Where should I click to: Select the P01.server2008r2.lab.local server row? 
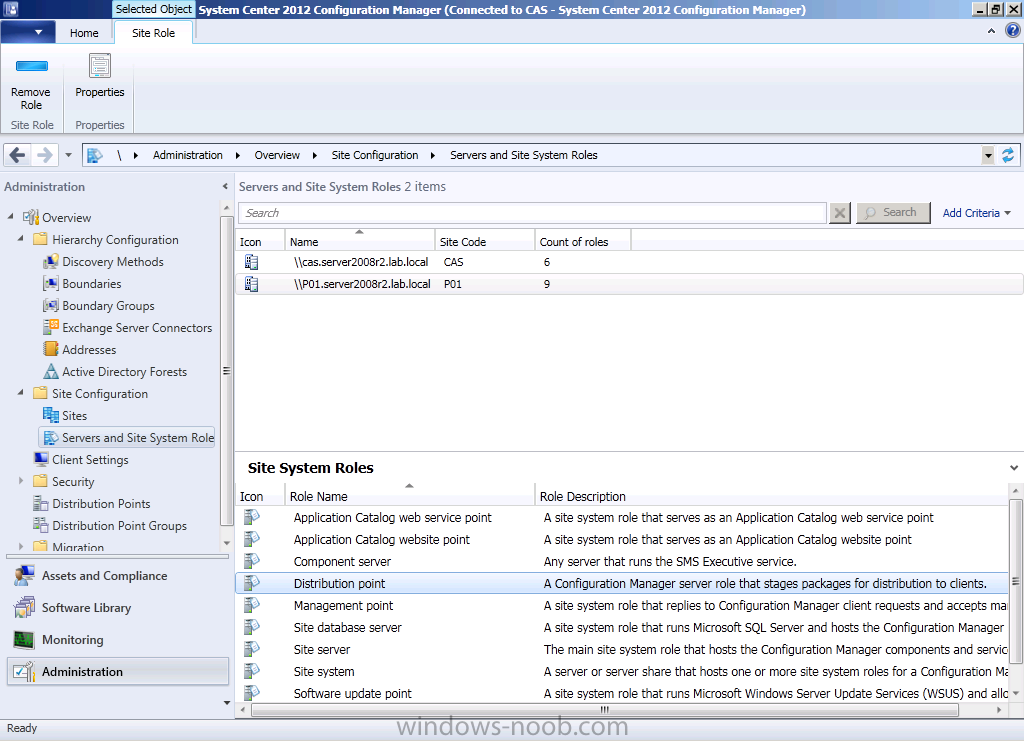point(630,284)
